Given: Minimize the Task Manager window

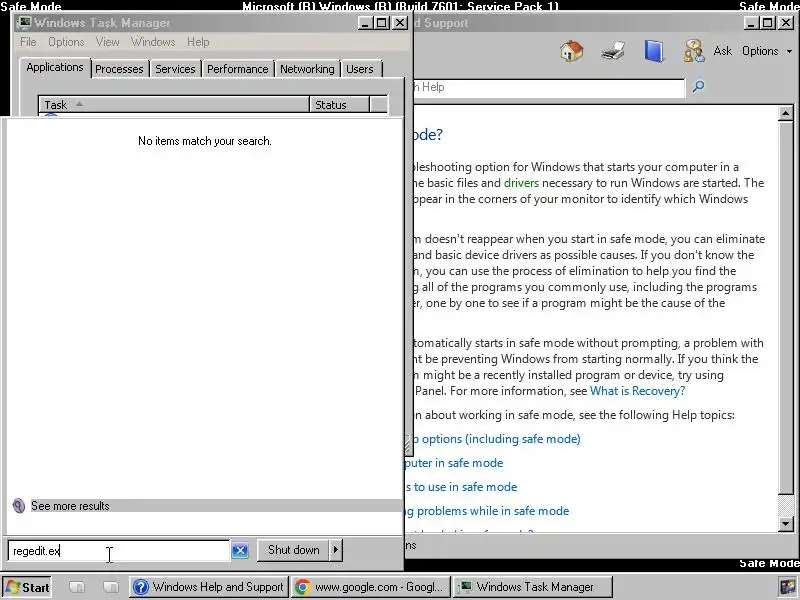Looking at the screenshot, I should click(365, 23).
